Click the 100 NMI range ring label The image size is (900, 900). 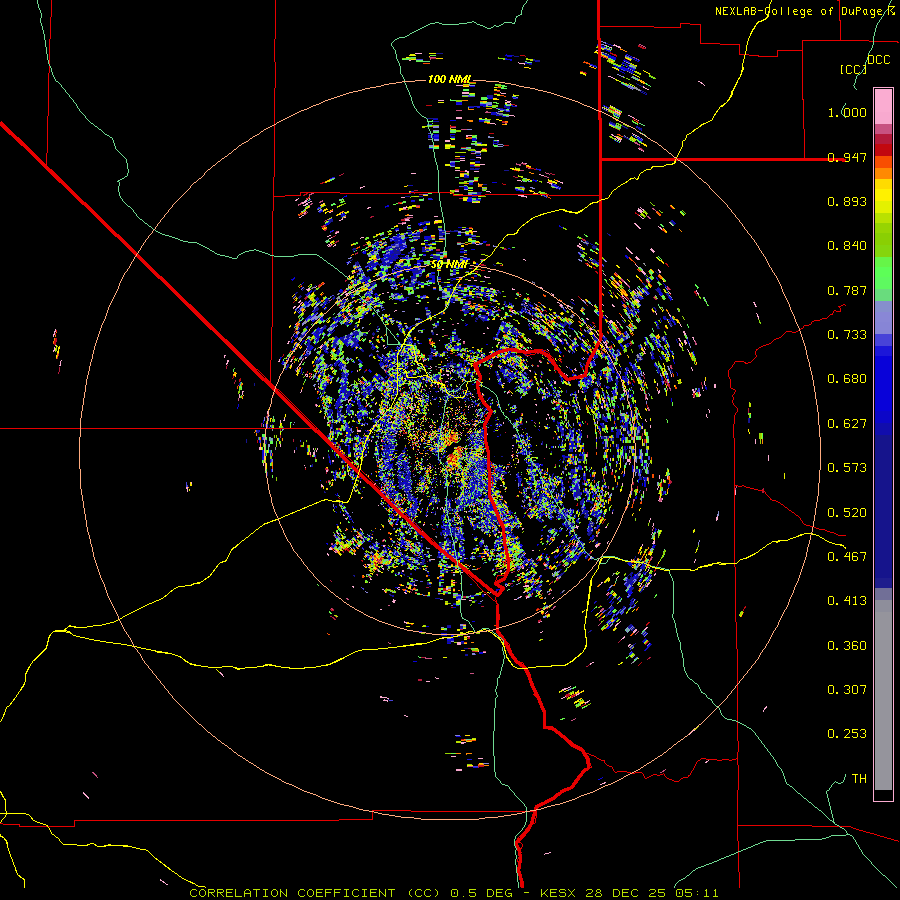(450, 79)
